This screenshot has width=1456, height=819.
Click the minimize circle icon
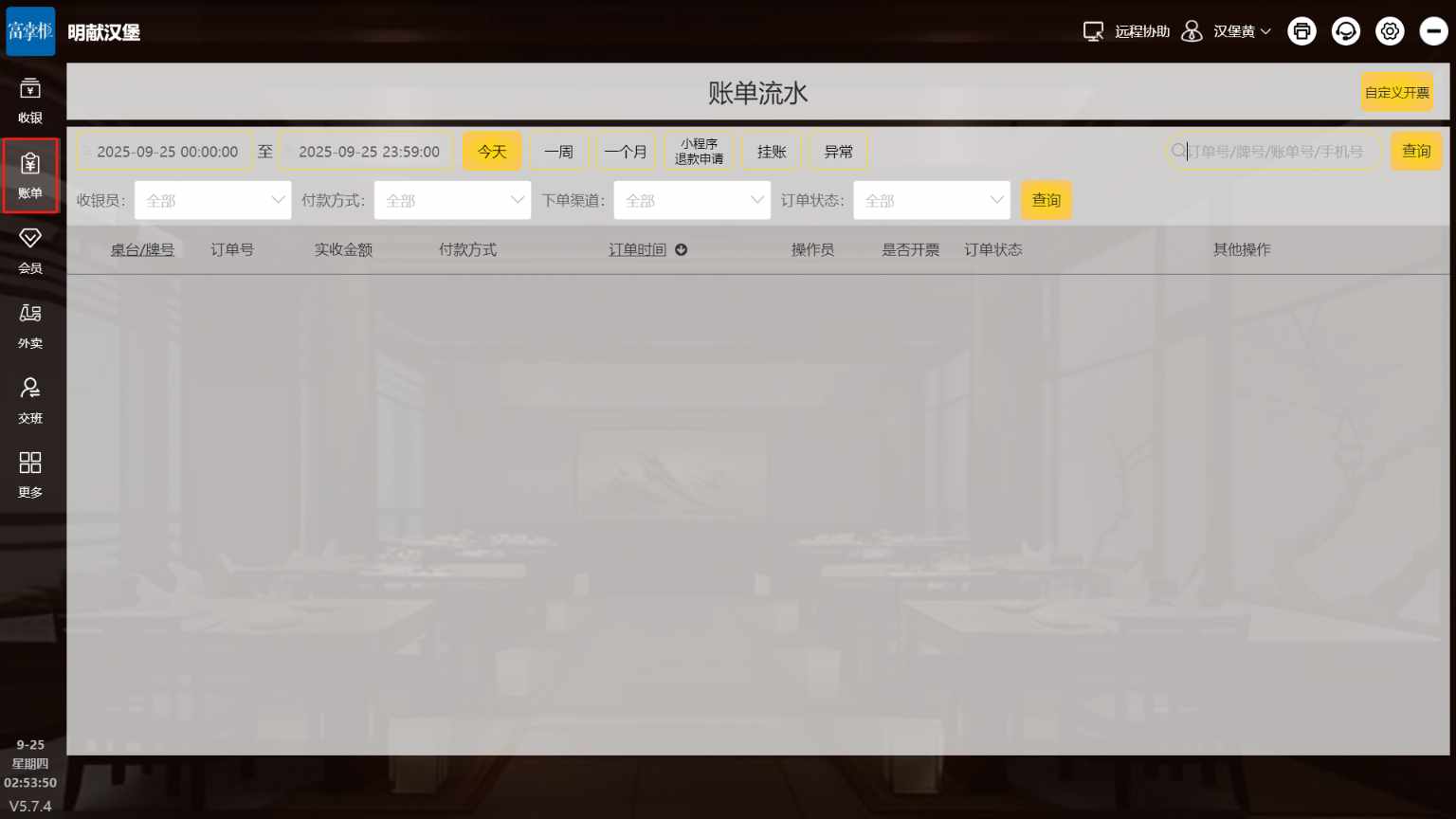pos(1433,31)
